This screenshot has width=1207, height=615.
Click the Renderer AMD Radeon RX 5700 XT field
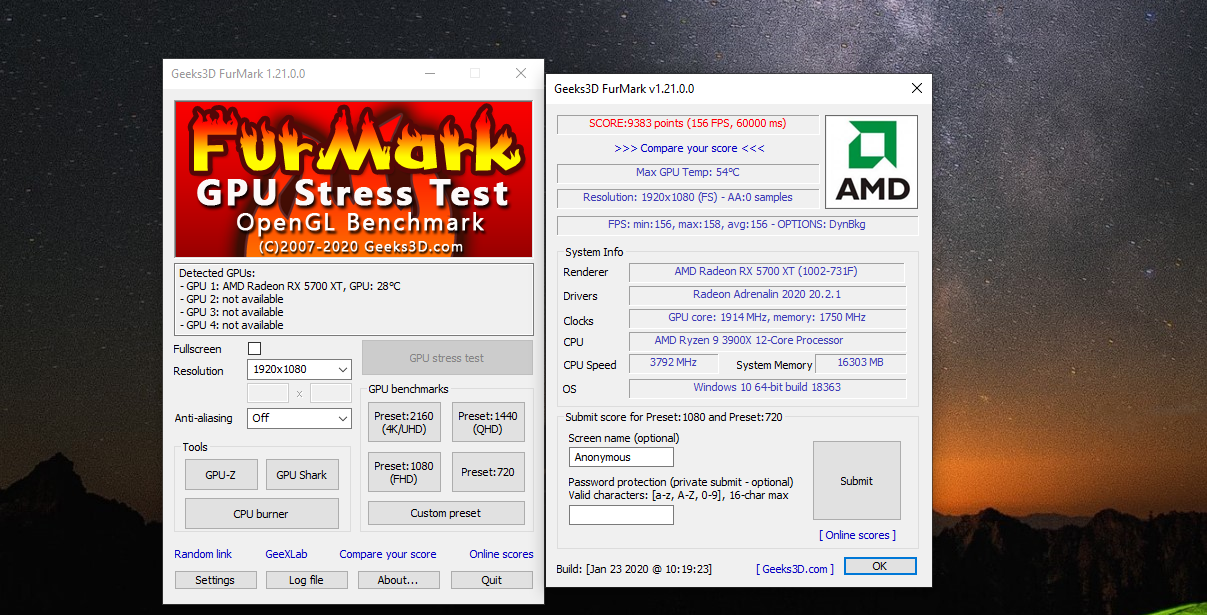pyautogui.click(x=766, y=271)
